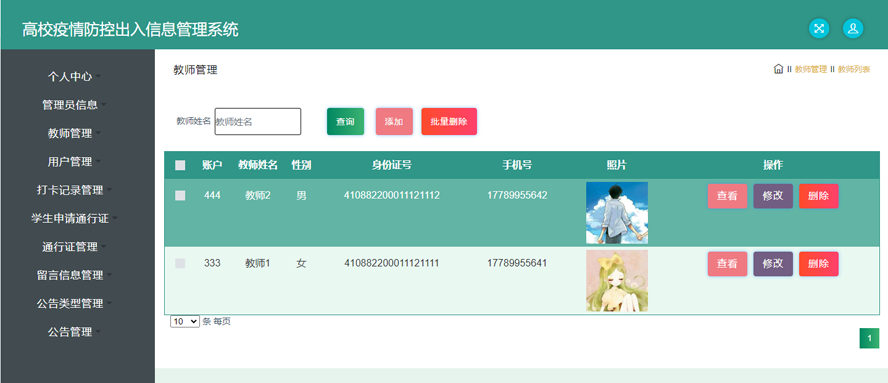View details with 查看 for 教师2
This screenshot has height=383, width=888.
coord(727,196)
